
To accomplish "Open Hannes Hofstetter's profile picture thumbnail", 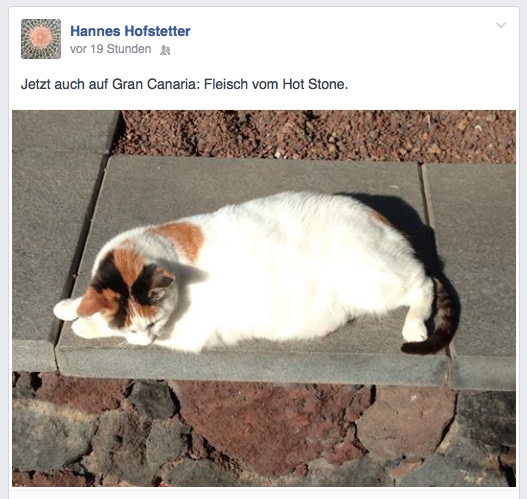I will click(41, 39).
